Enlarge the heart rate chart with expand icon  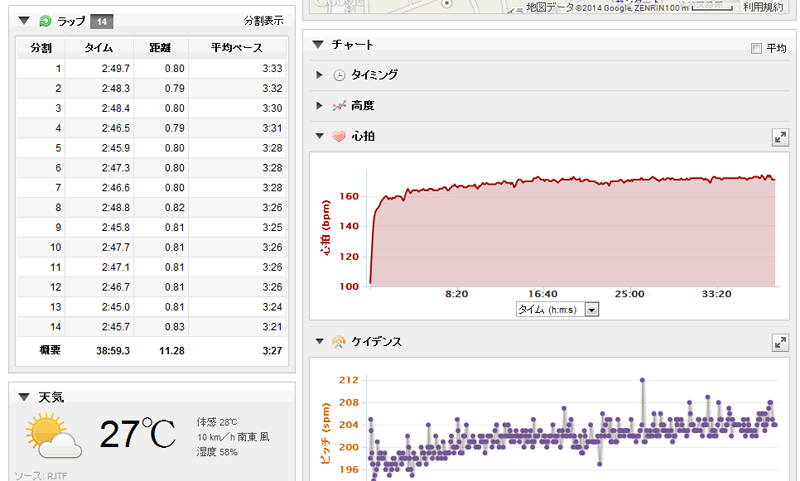click(x=780, y=137)
